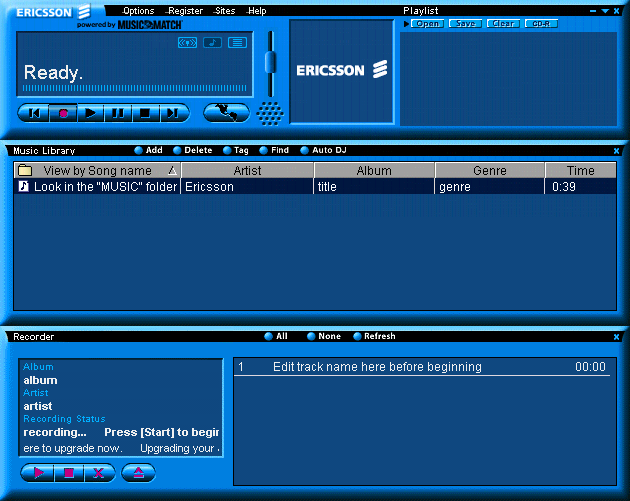Click the song progress bar under Ready
630x501 pixels.
[x=135, y=88]
